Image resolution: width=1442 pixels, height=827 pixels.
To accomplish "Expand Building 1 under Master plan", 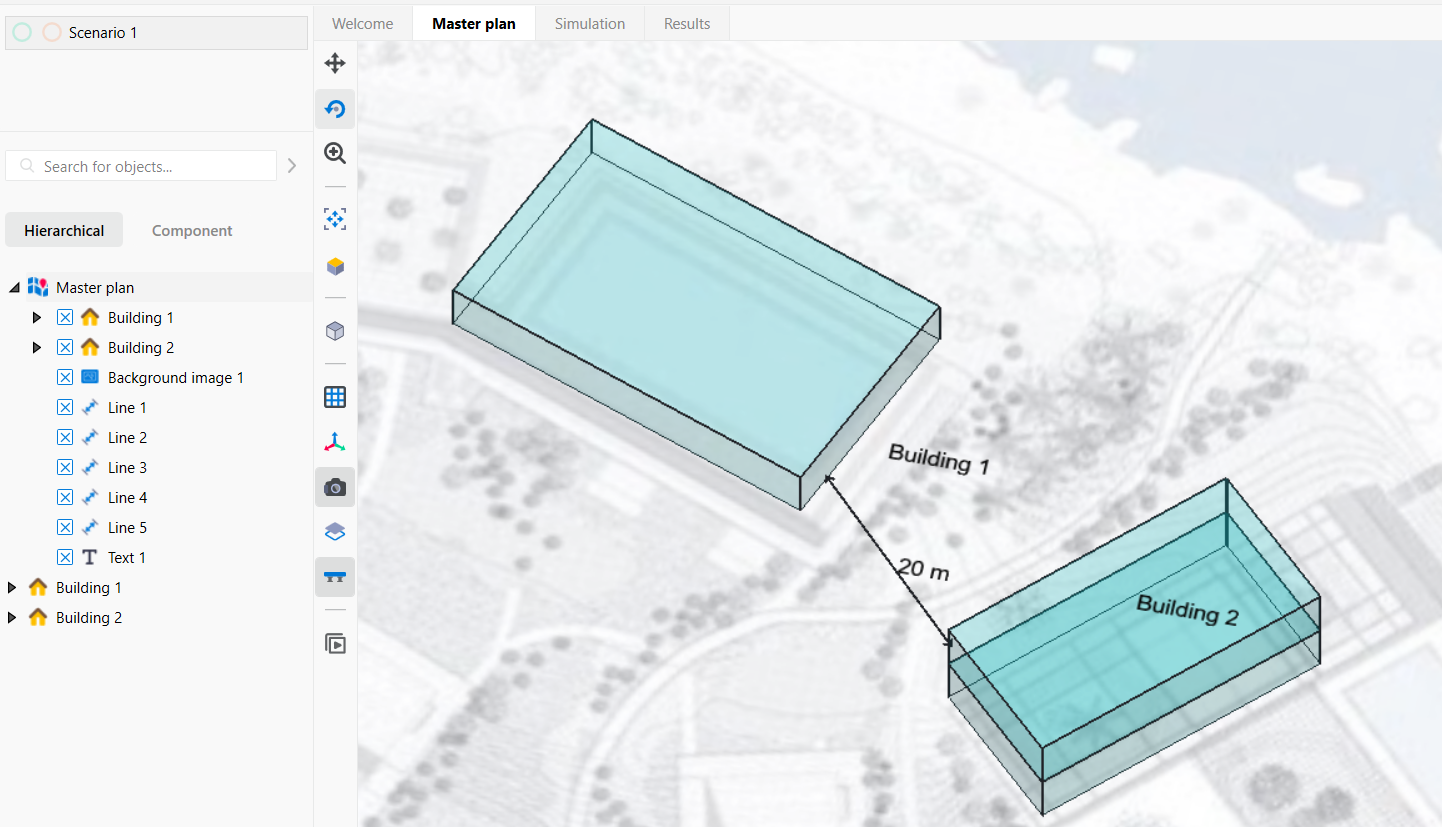I will 37,318.
